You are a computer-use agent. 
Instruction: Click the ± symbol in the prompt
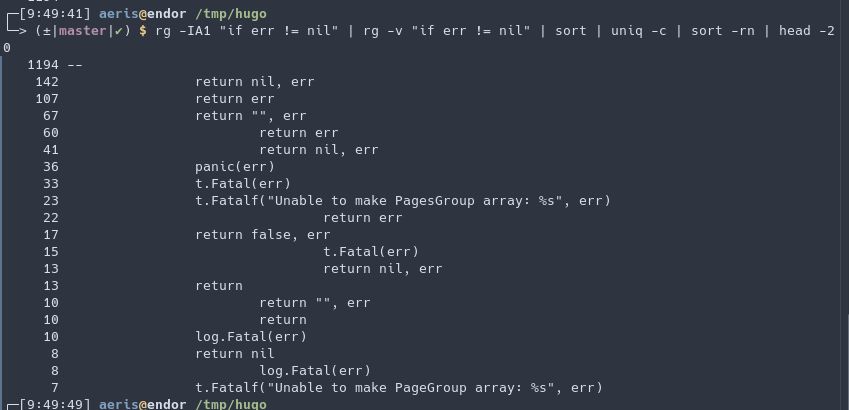coord(46,31)
